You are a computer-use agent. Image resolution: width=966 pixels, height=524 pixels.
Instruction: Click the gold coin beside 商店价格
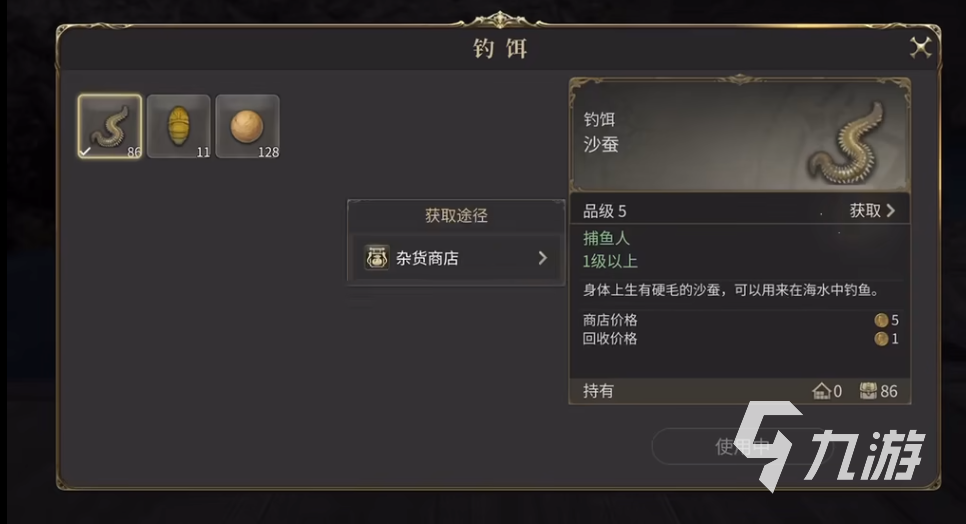tap(881, 320)
